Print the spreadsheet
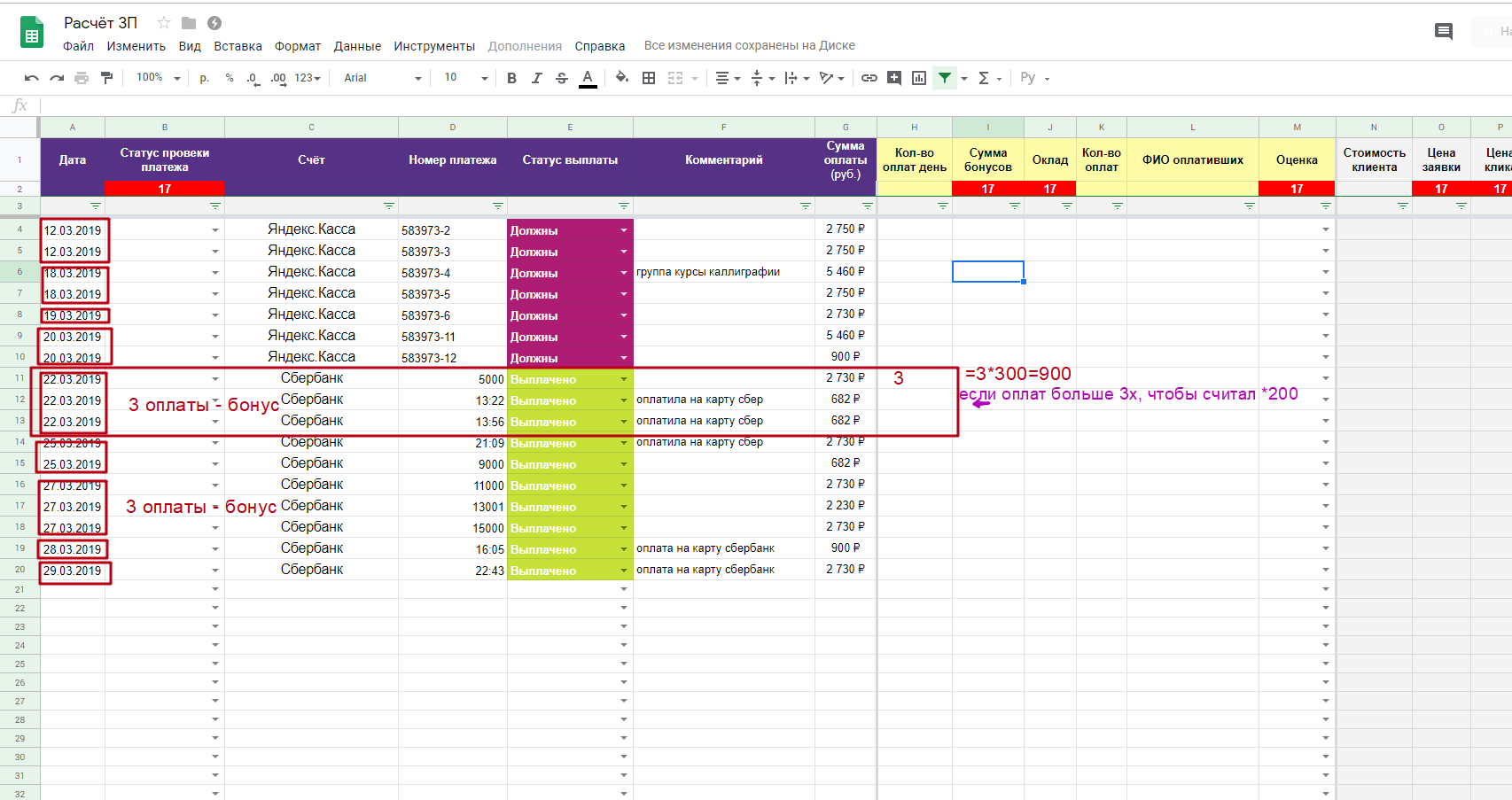Image resolution: width=1512 pixels, height=800 pixels. tap(82, 78)
